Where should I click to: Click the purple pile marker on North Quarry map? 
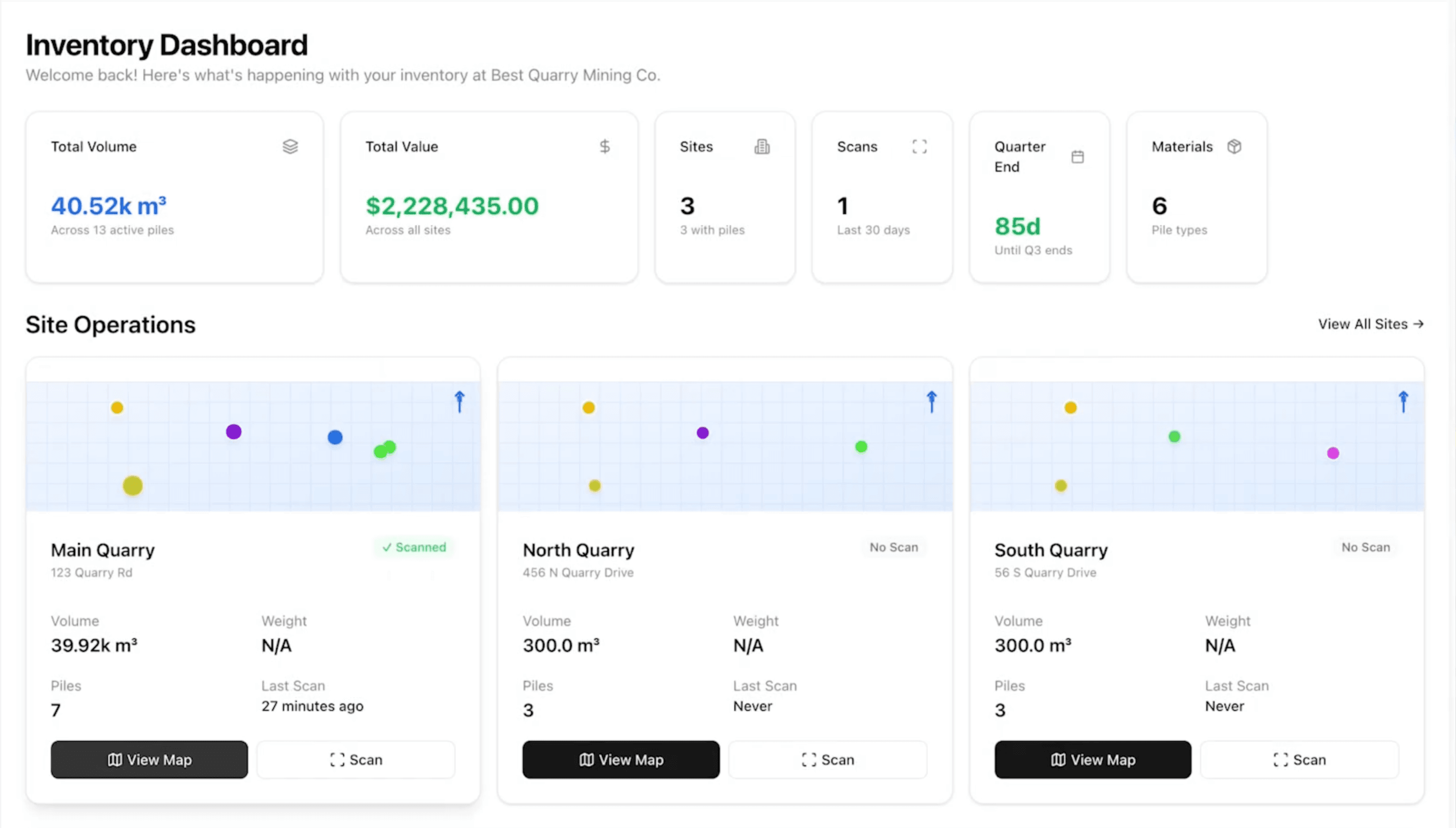click(703, 432)
